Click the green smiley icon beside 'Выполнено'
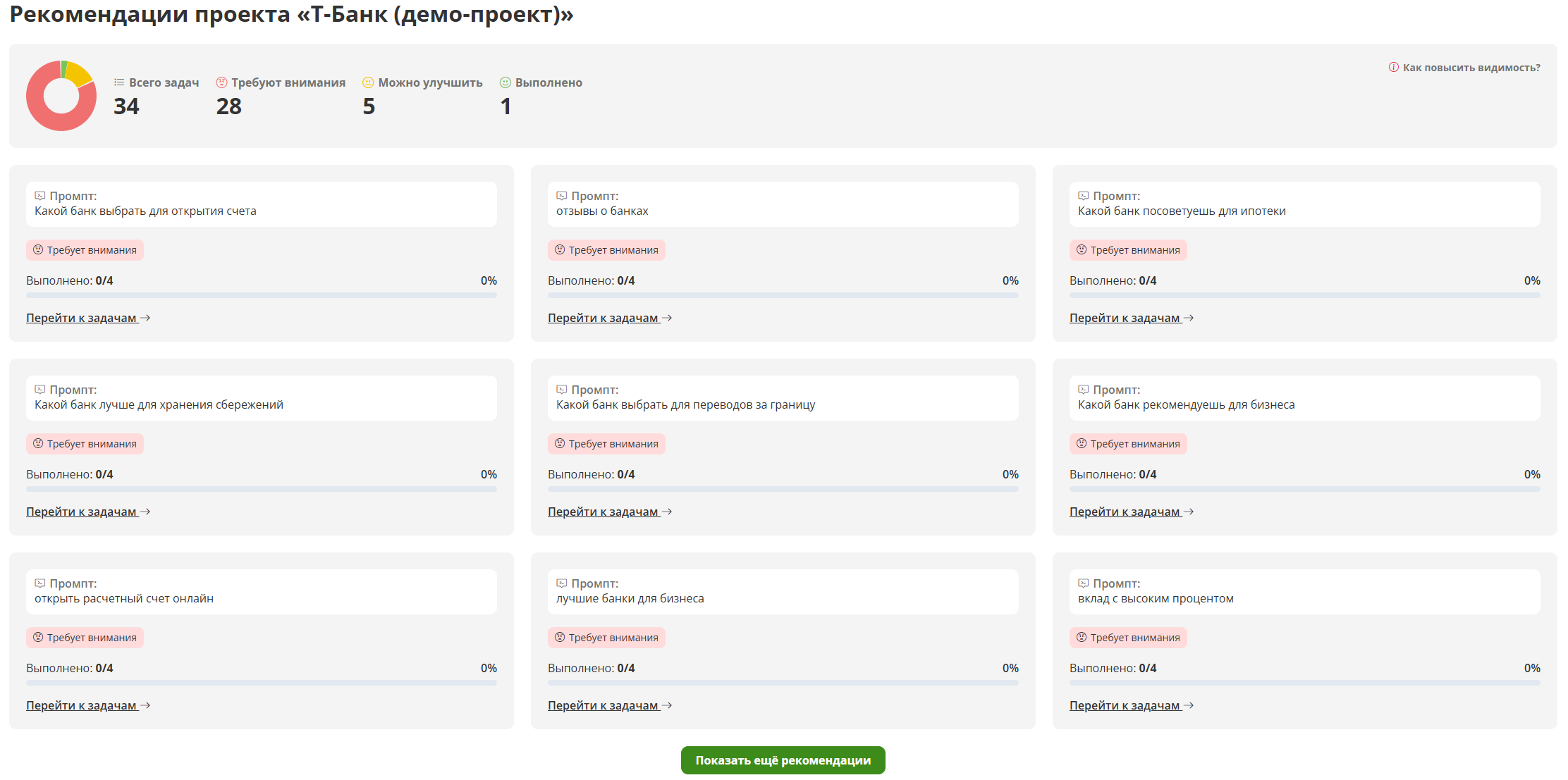The width and height of the screenshot is (1568, 780). [x=505, y=82]
